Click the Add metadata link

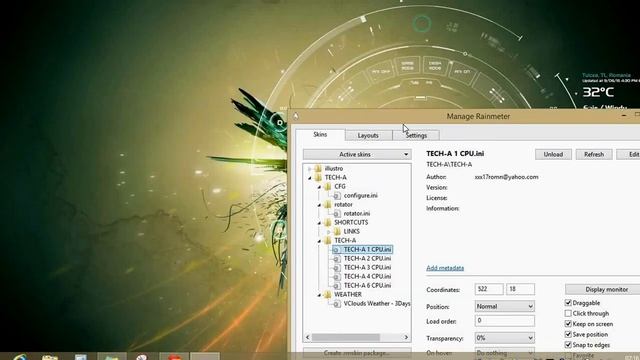(445, 268)
